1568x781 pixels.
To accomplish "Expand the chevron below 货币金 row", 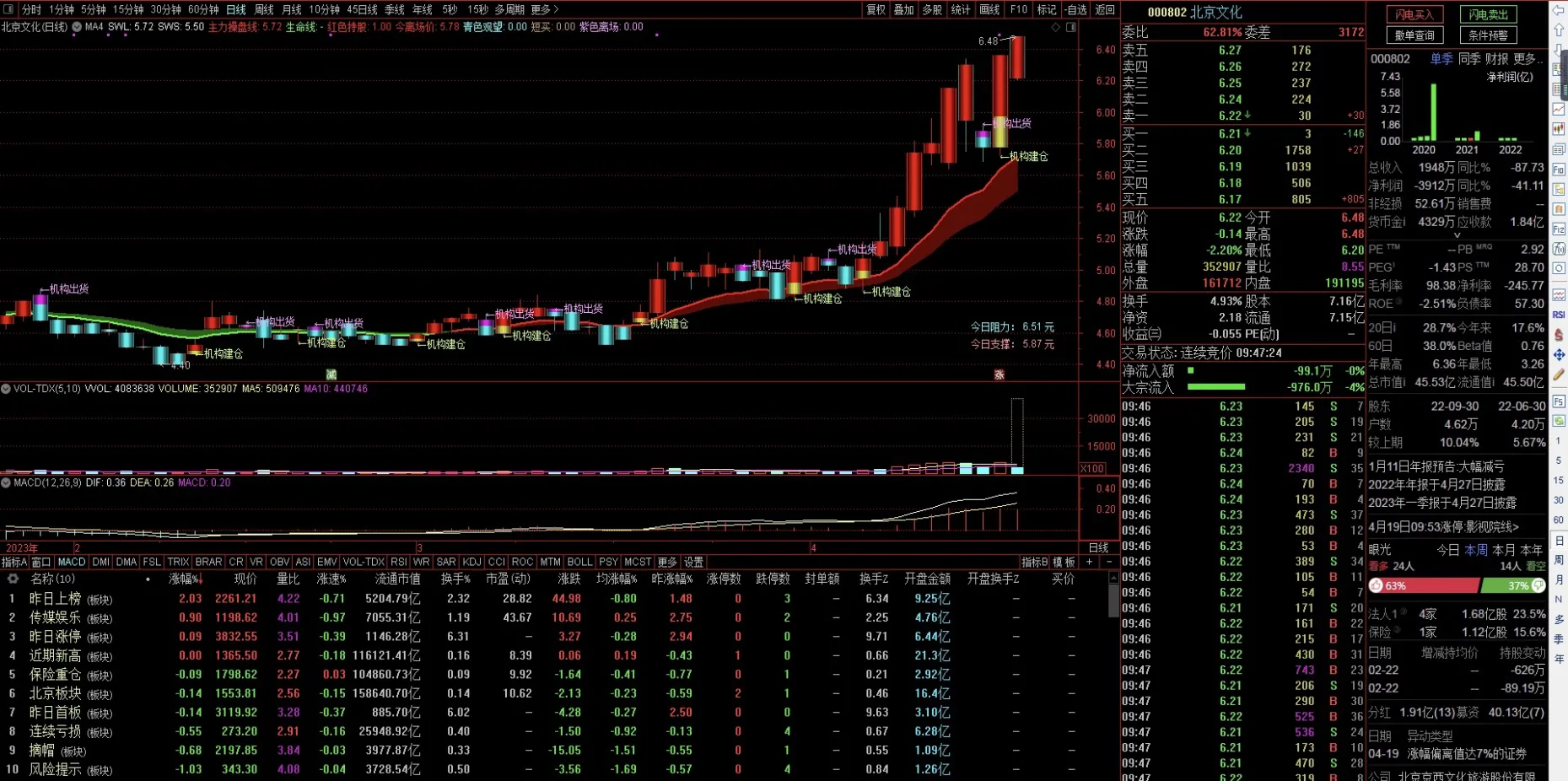I will 1457,235.
